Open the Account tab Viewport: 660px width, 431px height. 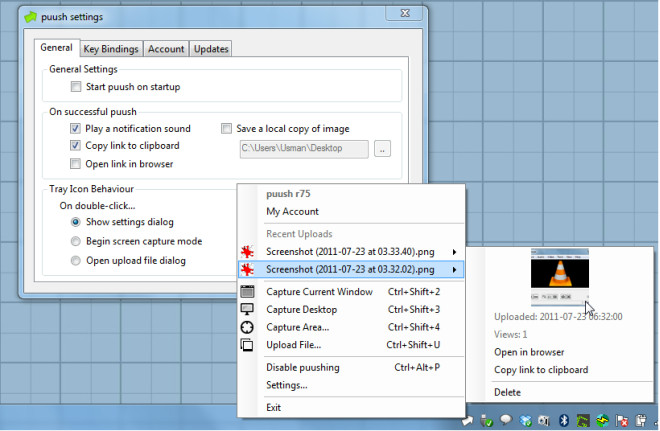click(166, 49)
